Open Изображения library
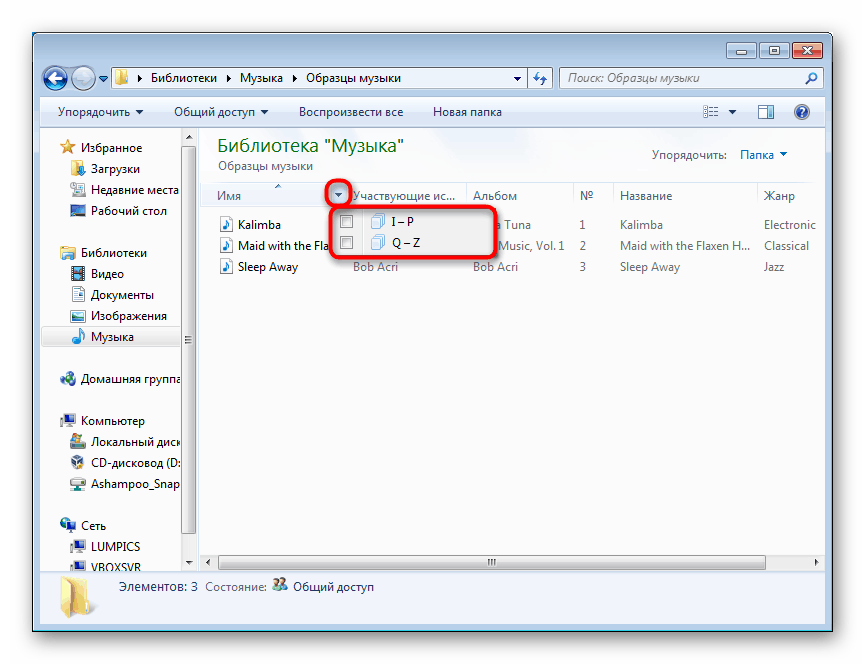865x664 pixels. tap(128, 316)
